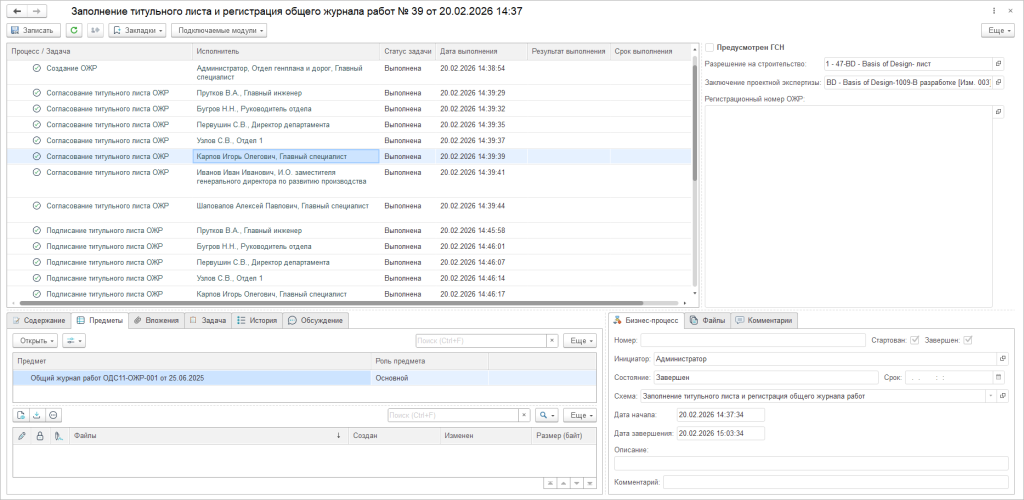Image resolution: width=1024 pixels, height=500 pixels.
Task: Switch to the История tab
Action: click(258, 320)
